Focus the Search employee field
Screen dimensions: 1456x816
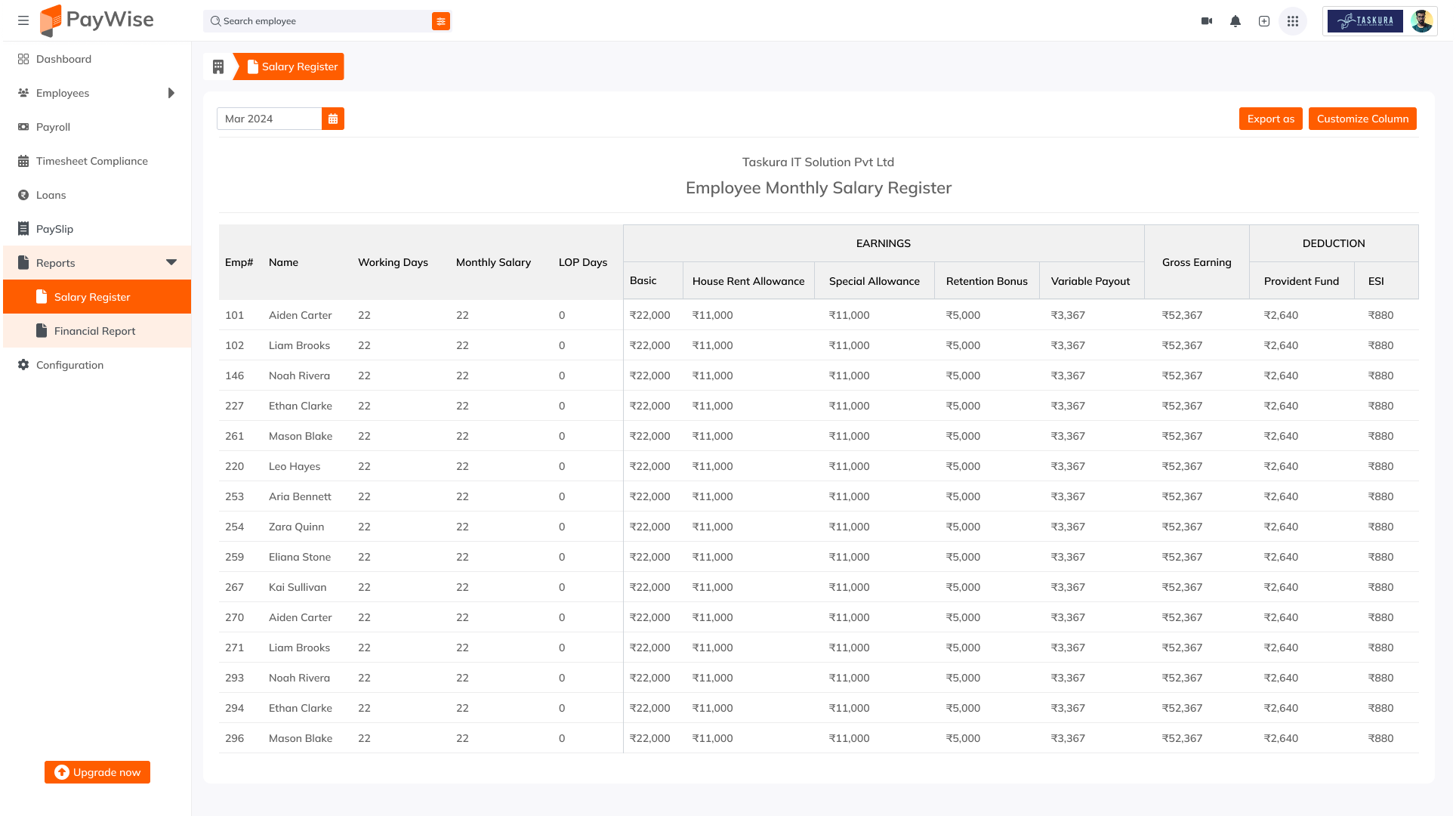[317, 21]
